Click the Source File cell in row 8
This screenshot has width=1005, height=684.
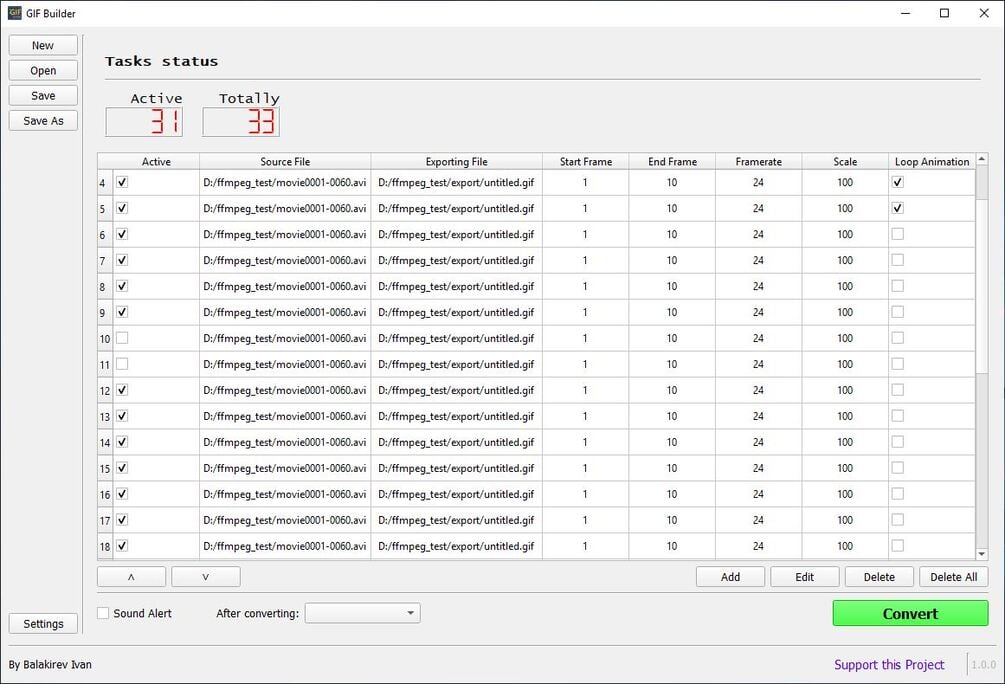(285, 286)
